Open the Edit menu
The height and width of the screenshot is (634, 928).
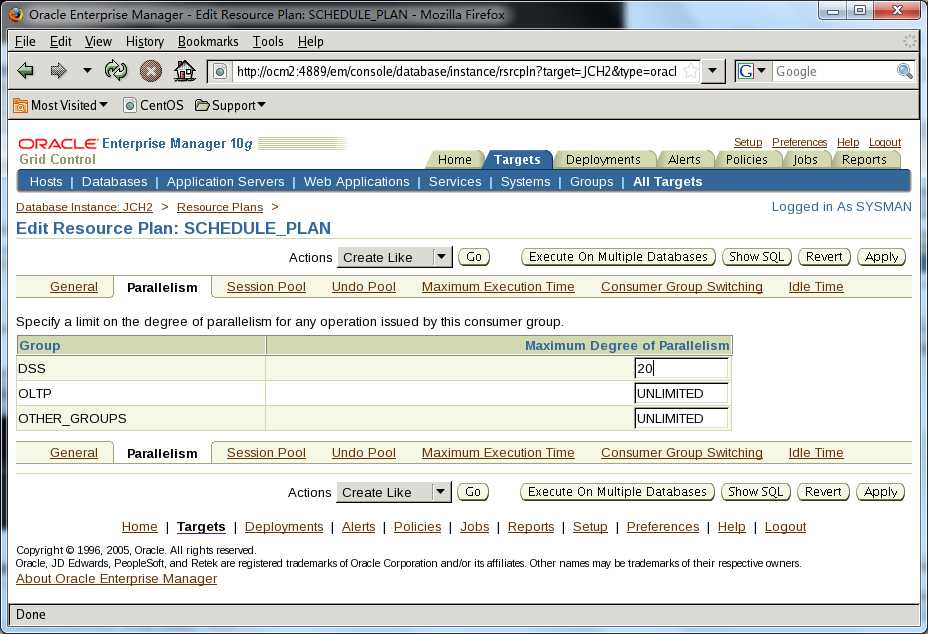click(x=60, y=41)
